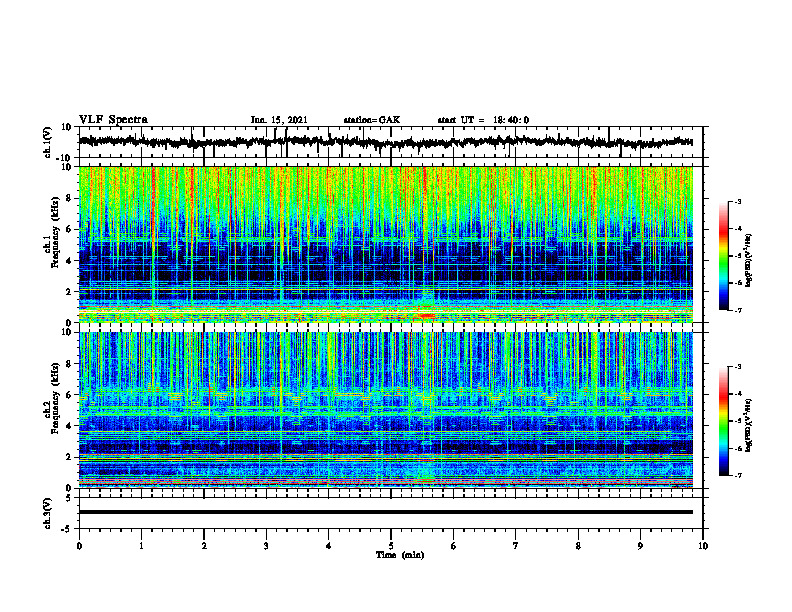Click the ch.1 frequency tick label "6"
The height and width of the screenshot is (612, 792).
pyautogui.click(x=69, y=230)
